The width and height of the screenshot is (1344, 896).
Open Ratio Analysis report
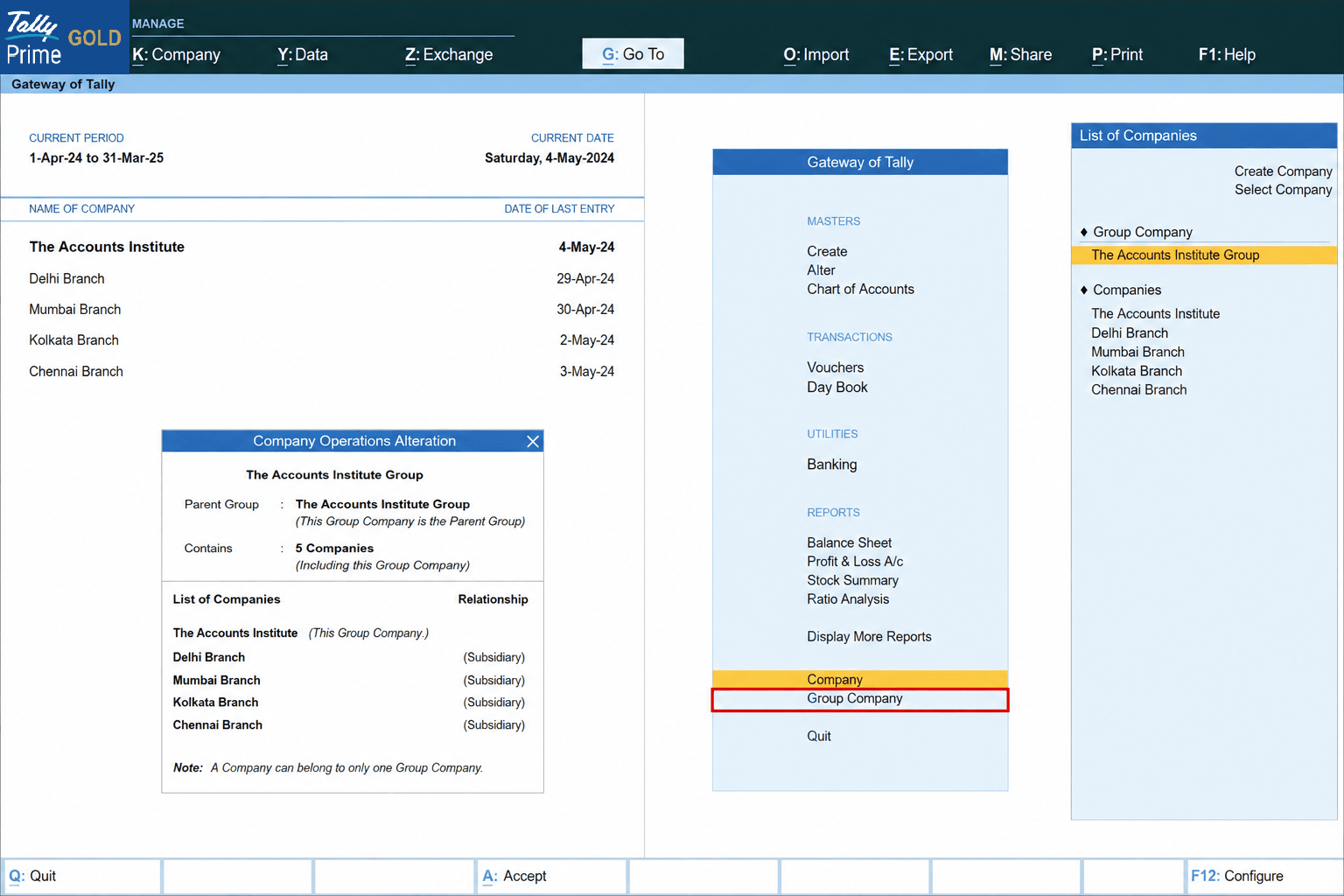(x=848, y=599)
